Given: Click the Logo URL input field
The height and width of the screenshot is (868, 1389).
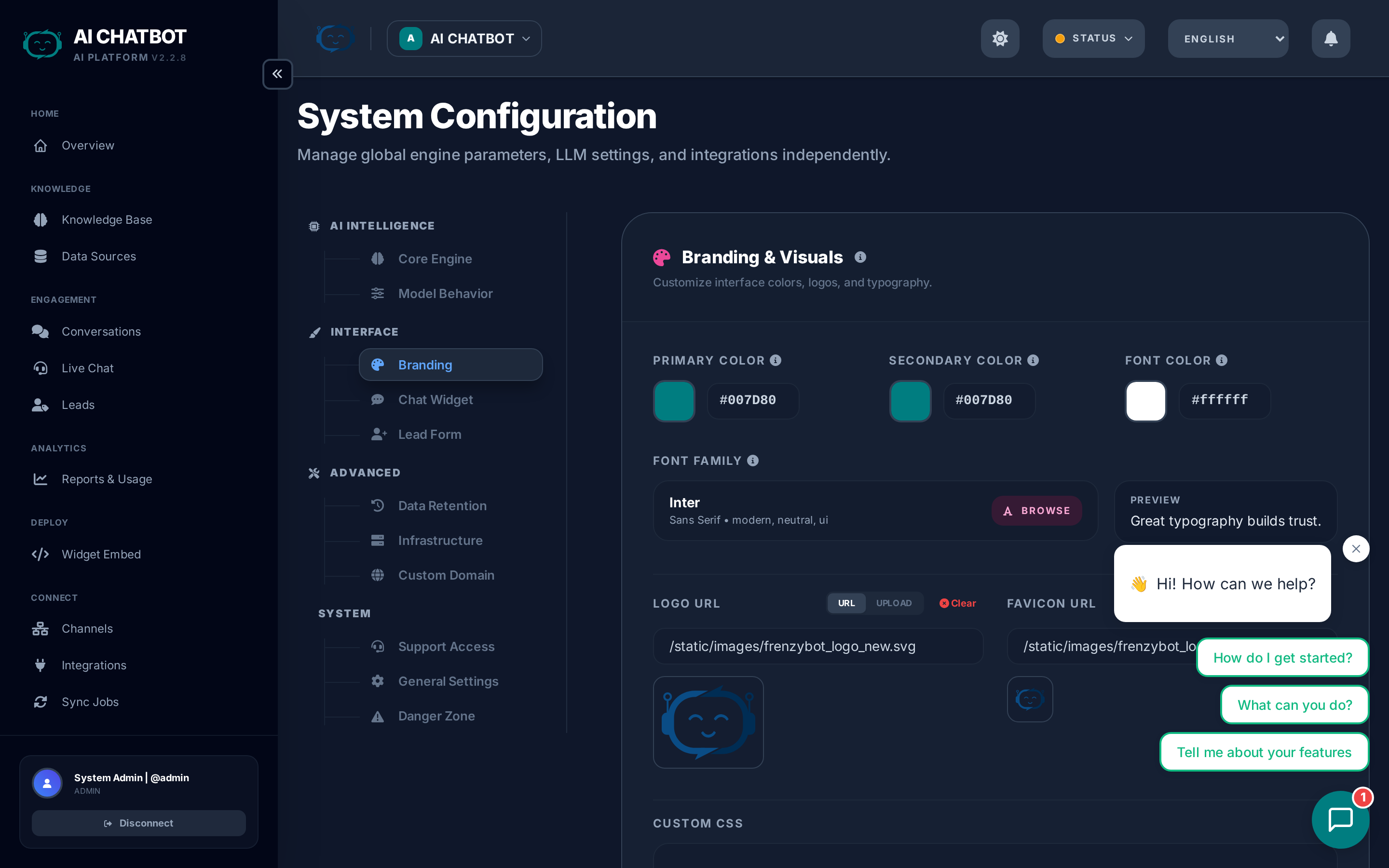Looking at the screenshot, I should [x=817, y=646].
